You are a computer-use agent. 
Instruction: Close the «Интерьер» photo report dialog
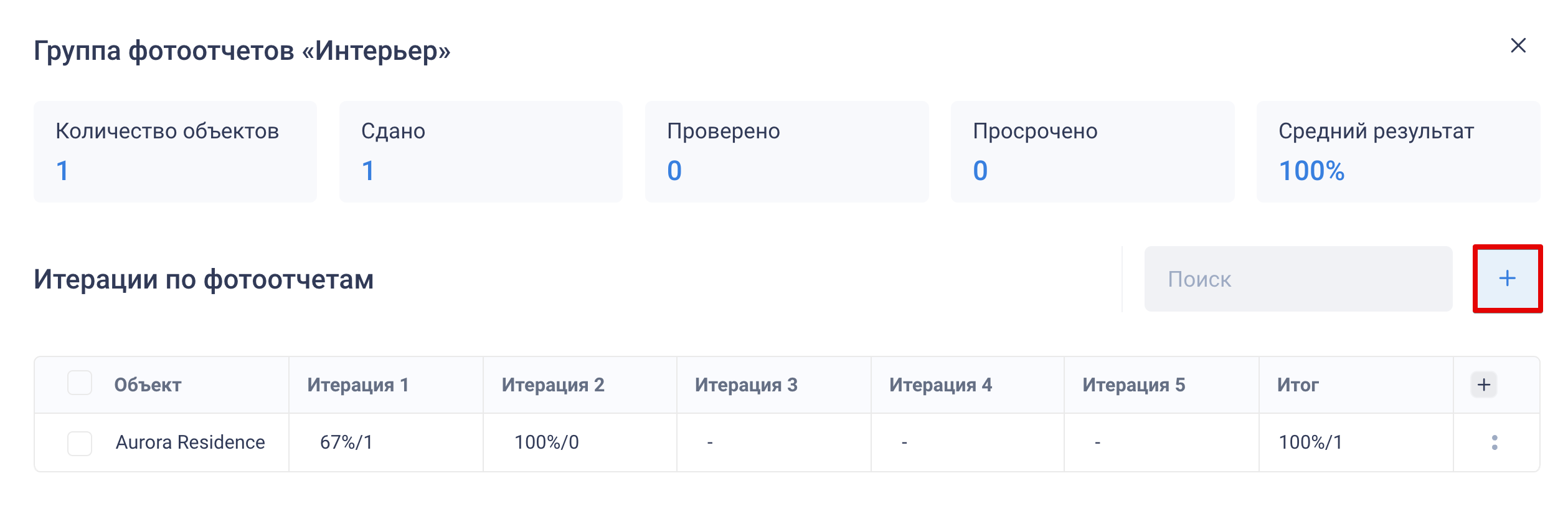pyautogui.click(x=1518, y=45)
